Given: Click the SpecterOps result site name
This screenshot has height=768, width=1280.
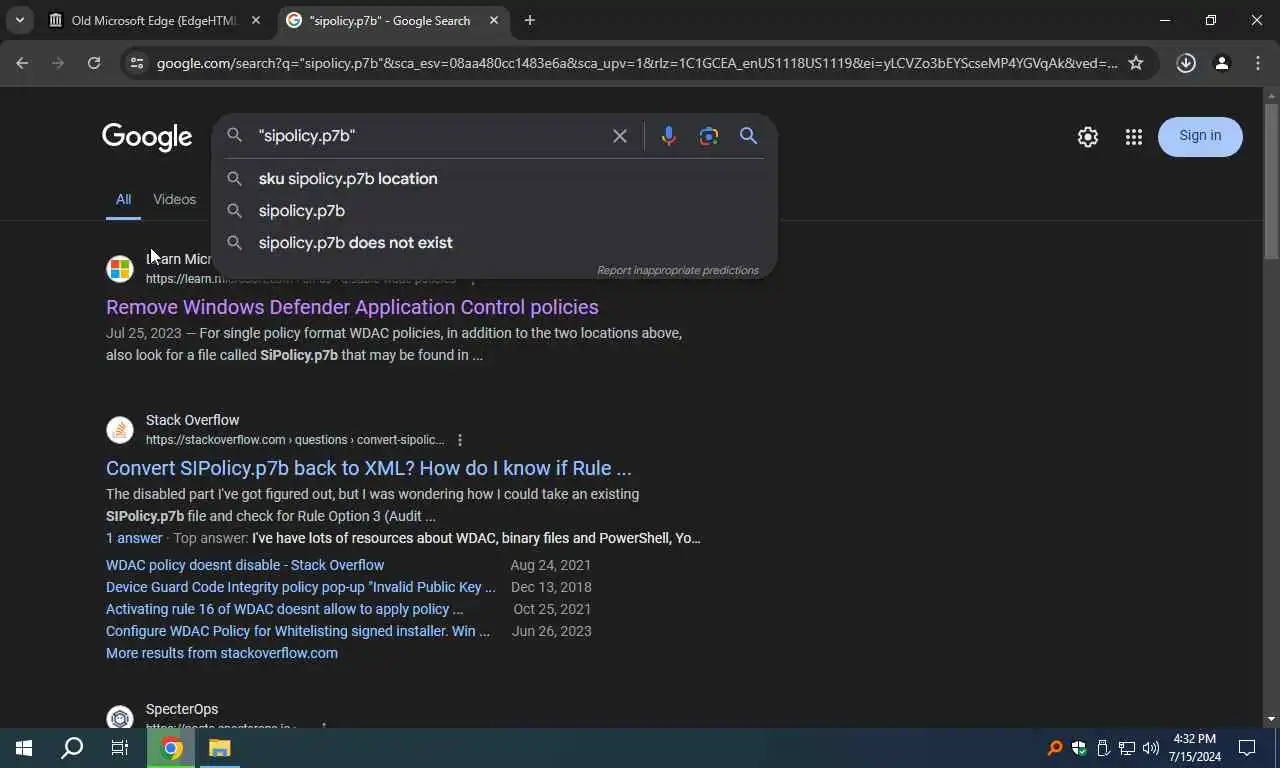Looking at the screenshot, I should click(x=182, y=709).
